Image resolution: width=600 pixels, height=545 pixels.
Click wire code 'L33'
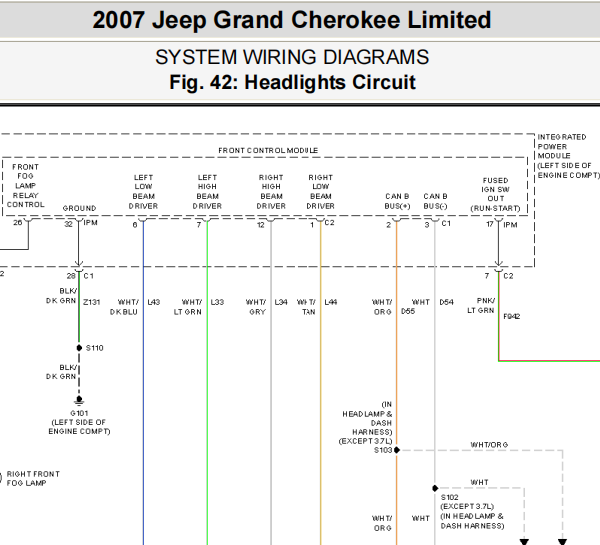217,302
